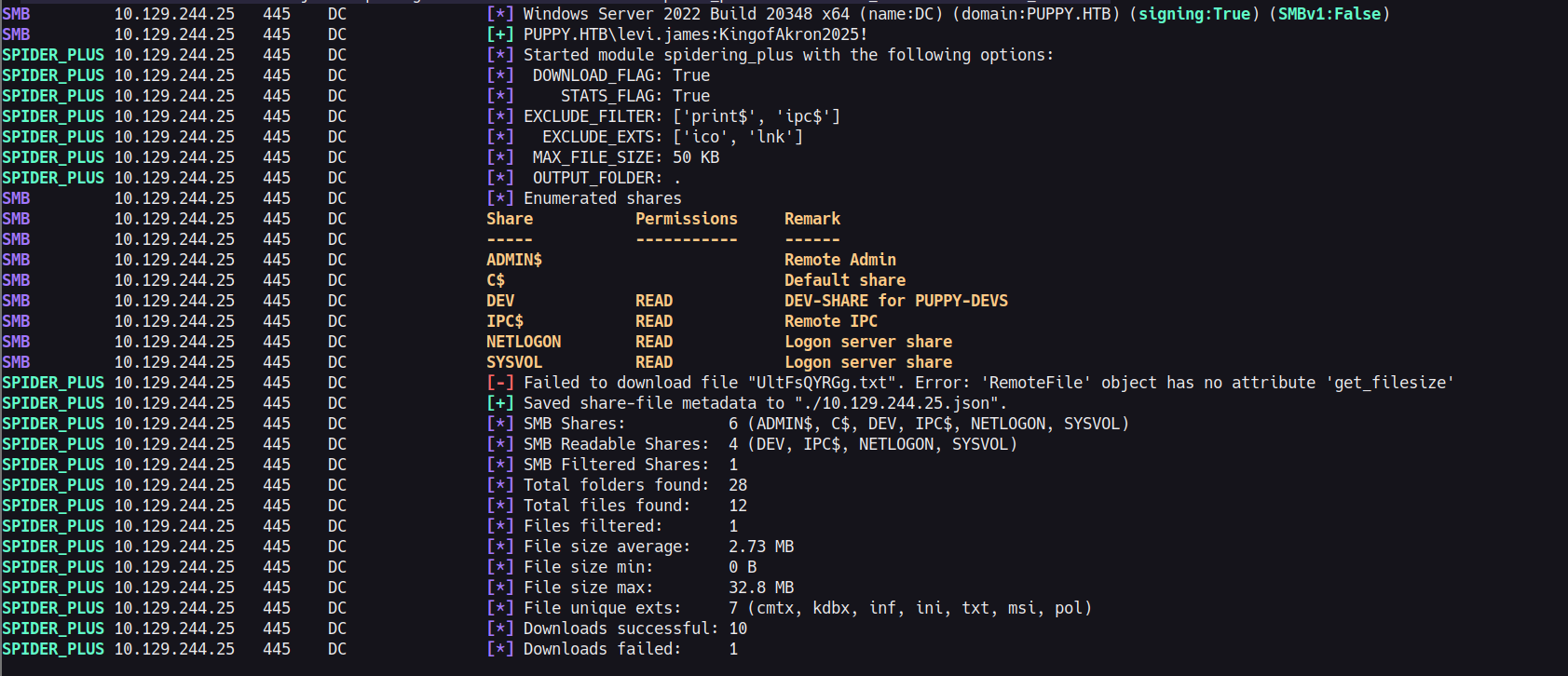Click 'Total files found:' value 12
This screenshot has height=676, width=1568.
click(738, 506)
